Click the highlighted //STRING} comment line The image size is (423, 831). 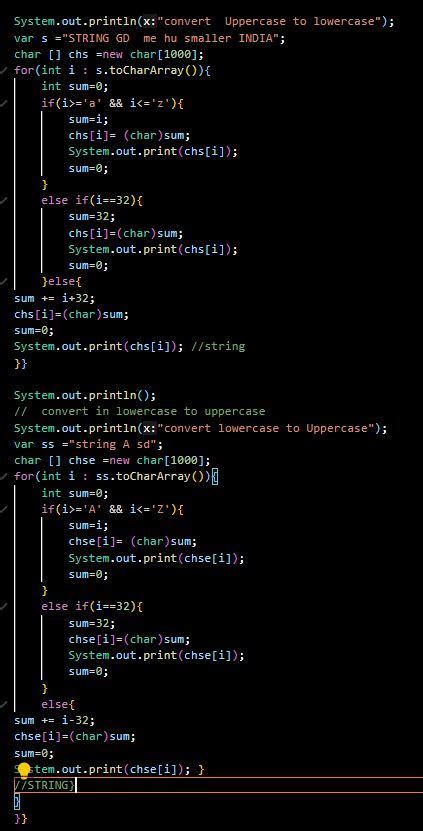(x=46, y=785)
